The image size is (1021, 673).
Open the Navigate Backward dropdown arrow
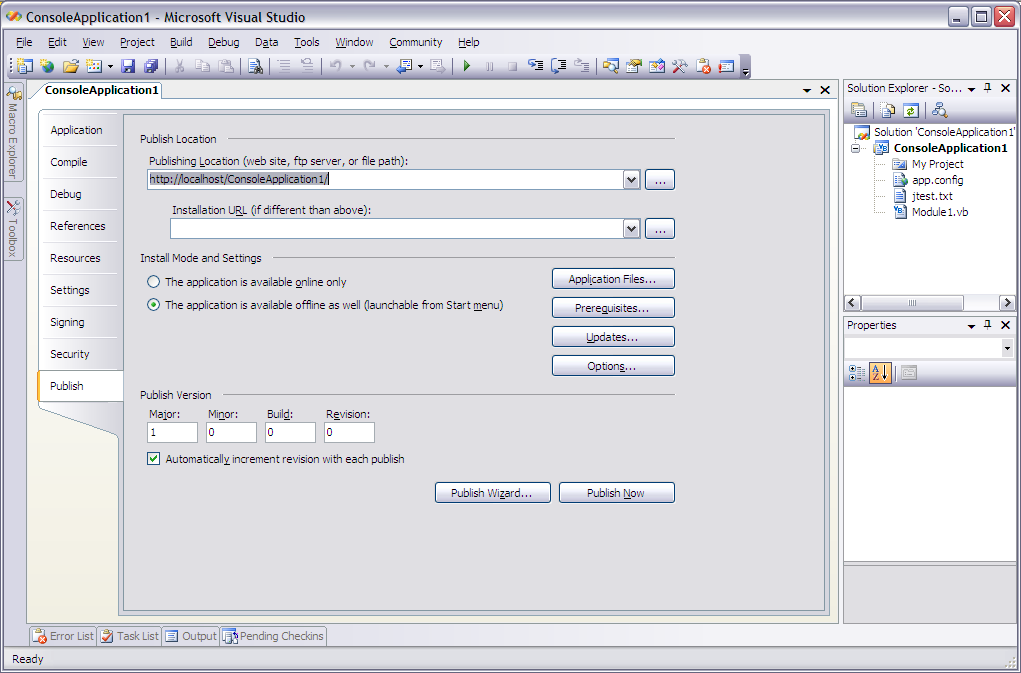tap(421, 66)
